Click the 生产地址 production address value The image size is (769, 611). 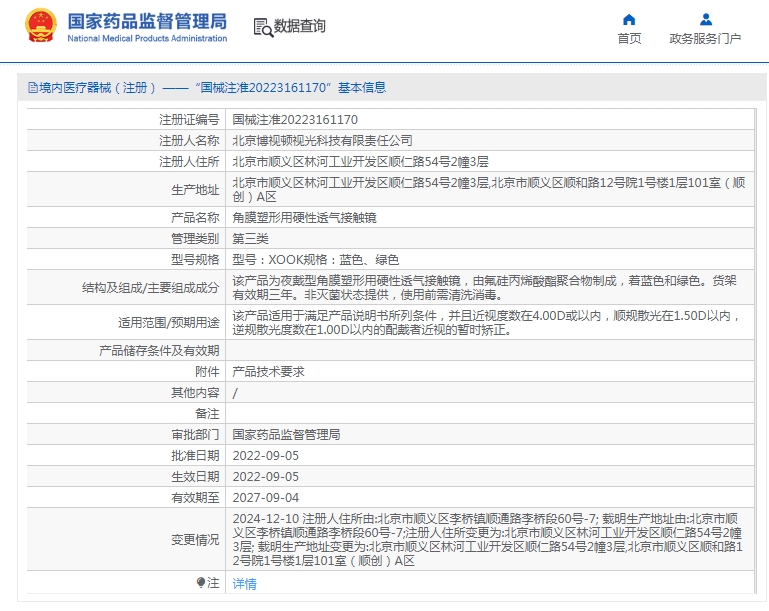pyautogui.click(x=489, y=190)
